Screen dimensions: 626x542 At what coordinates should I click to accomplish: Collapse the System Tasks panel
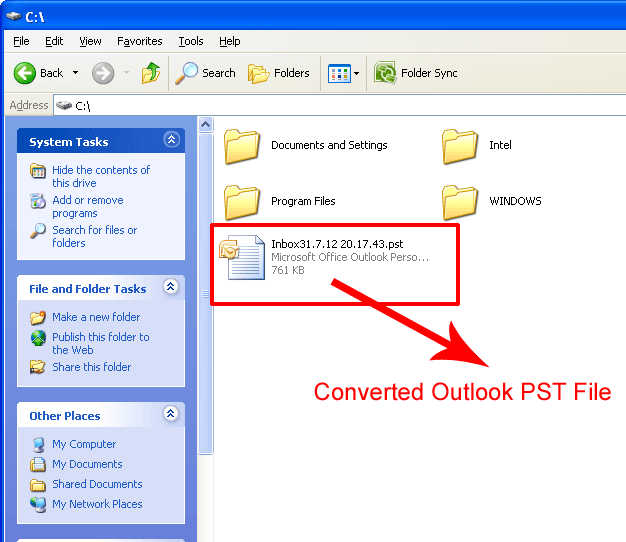pos(171,140)
